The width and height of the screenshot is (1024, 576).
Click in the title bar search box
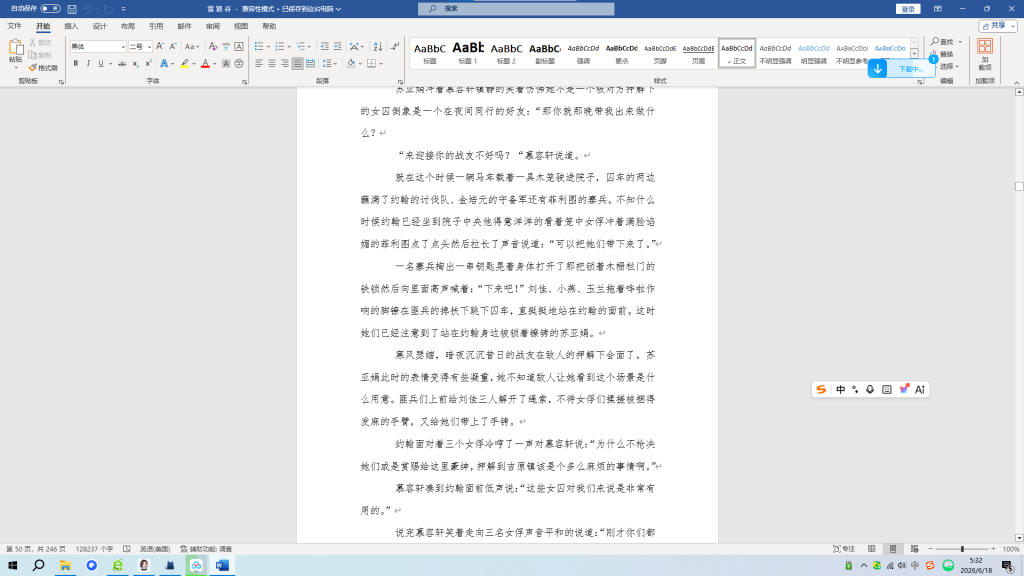coord(516,8)
